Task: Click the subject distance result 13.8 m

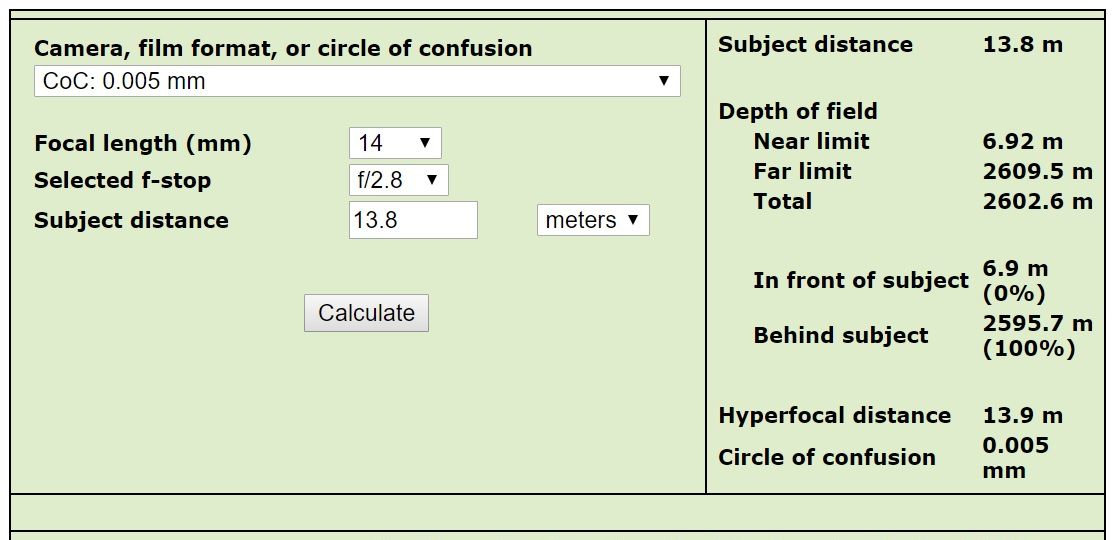Action: pyautogui.click(x=1023, y=44)
